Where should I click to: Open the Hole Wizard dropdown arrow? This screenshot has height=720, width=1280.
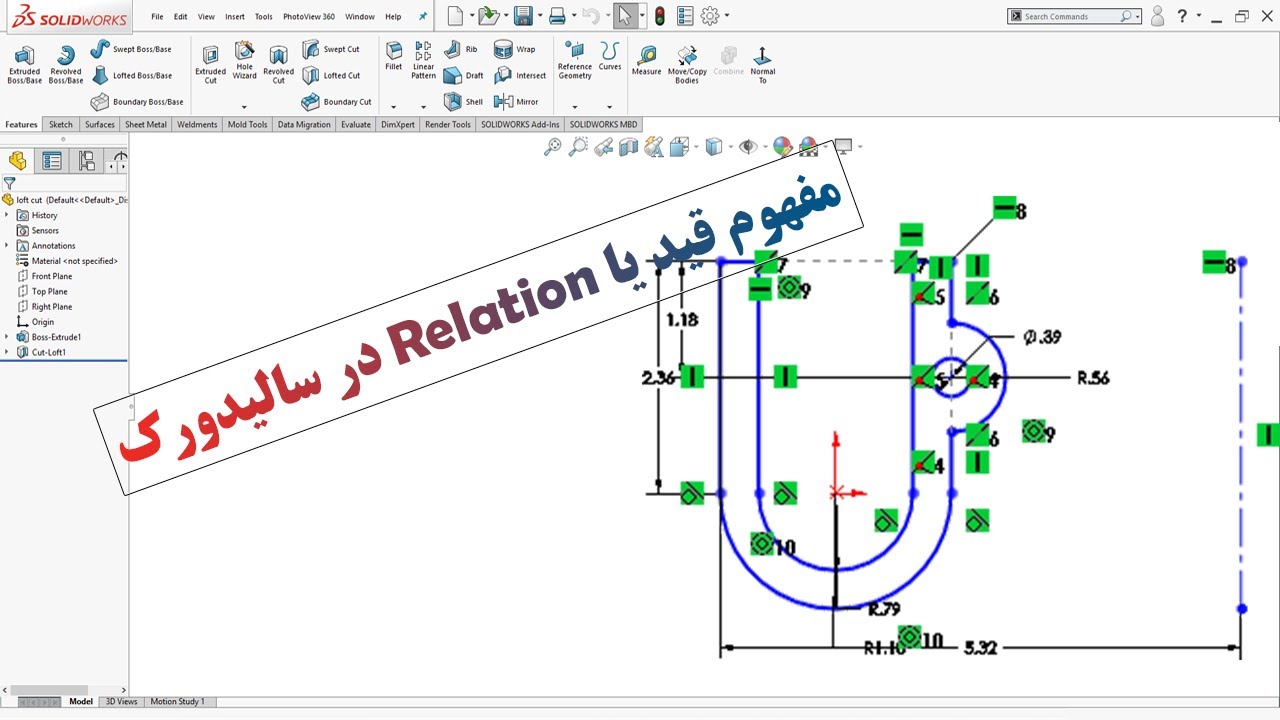[x=244, y=107]
